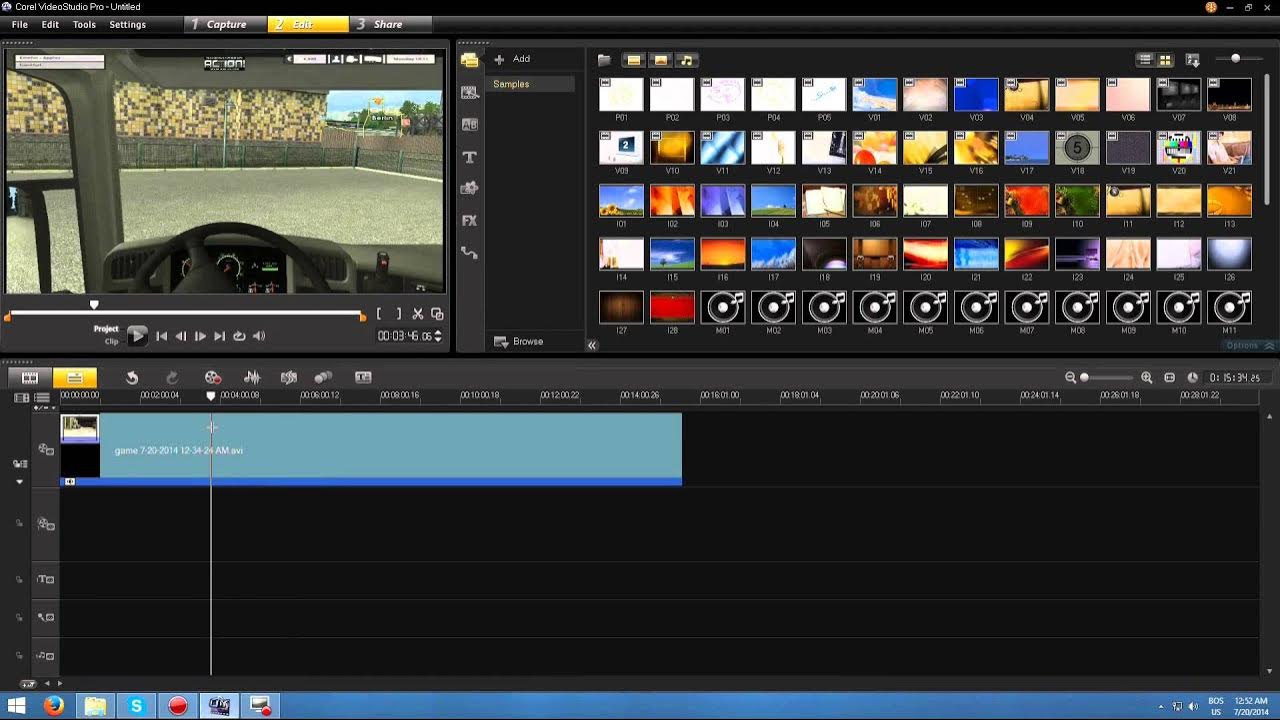
Task: Adjust the system volume button
Action: (x=258, y=336)
